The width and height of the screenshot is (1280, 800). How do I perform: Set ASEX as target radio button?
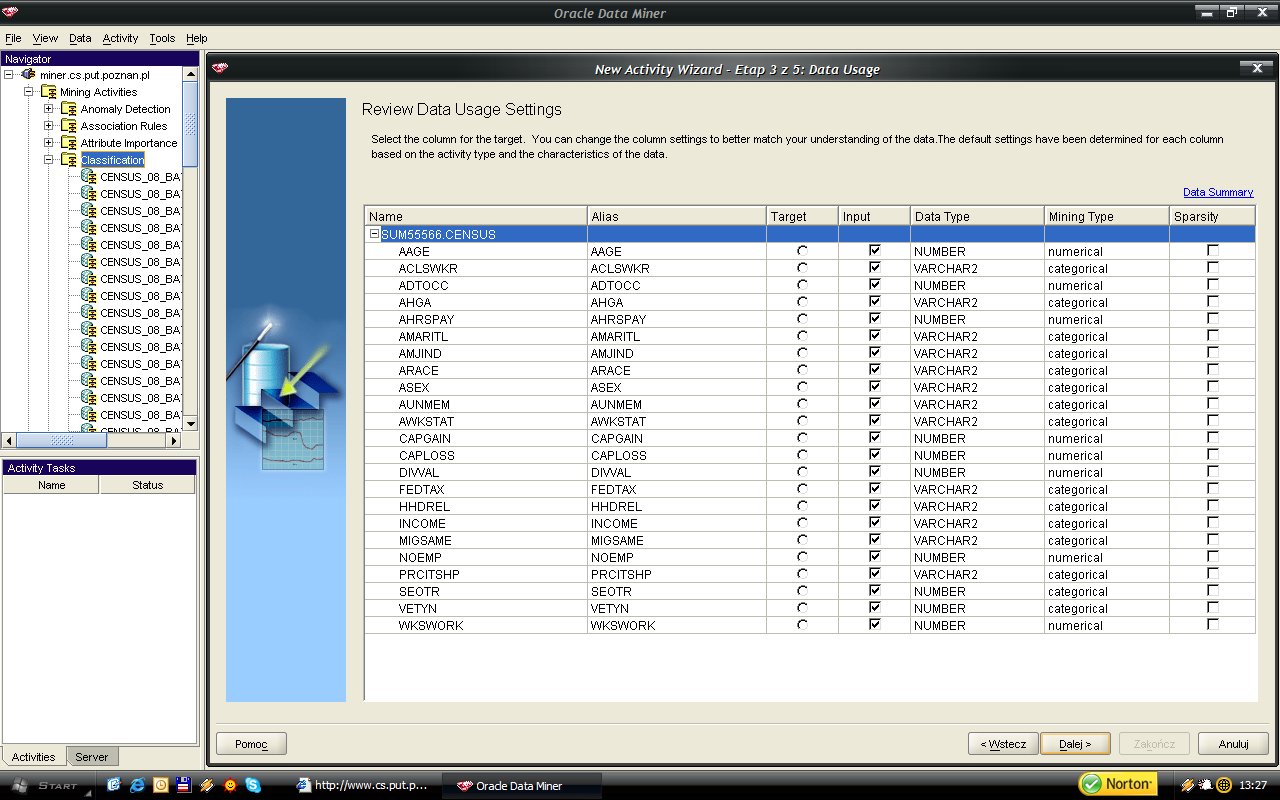coord(802,387)
